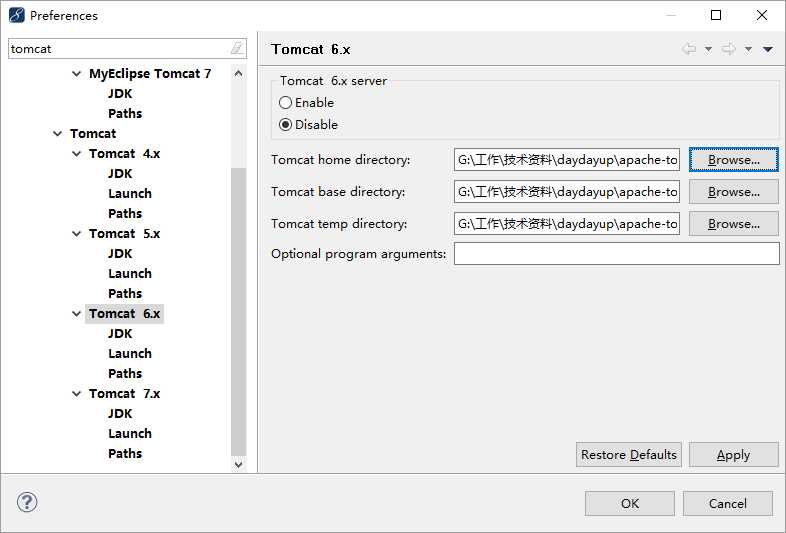This screenshot has height=533, width=786.
Task: Close the Preferences window
Action: [x=761, y=15]
